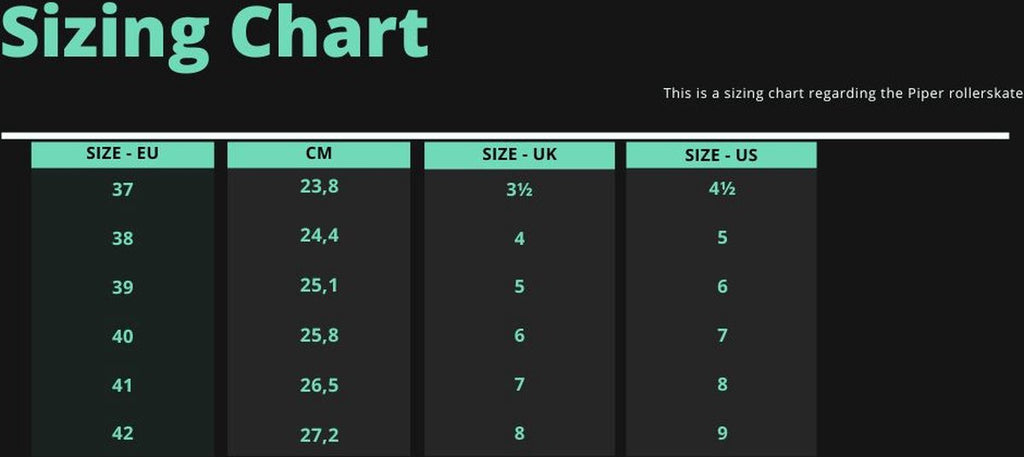Select the SIZE - UK column header
1024x457 pixels.
tap(520, 155)
